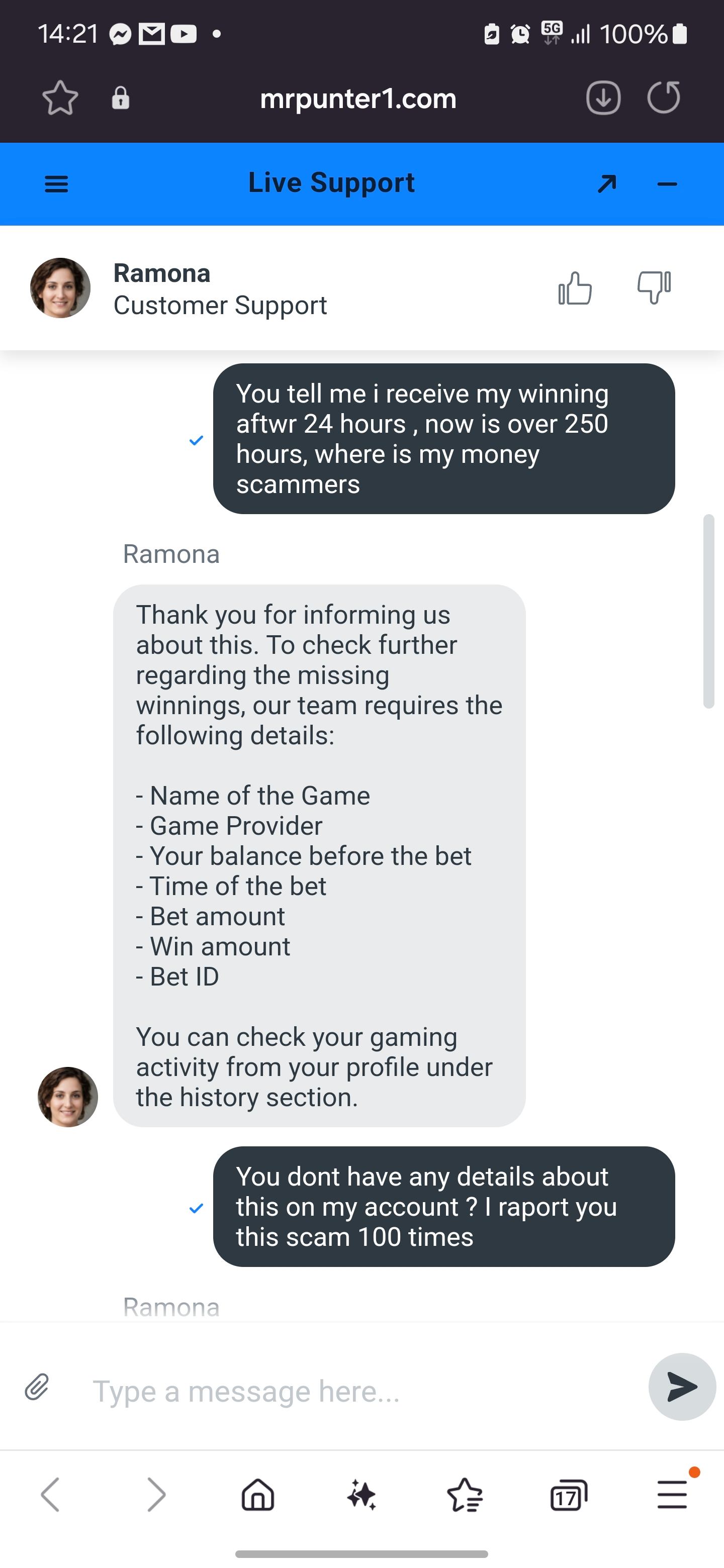Open the browser home page

point(258,1495)
